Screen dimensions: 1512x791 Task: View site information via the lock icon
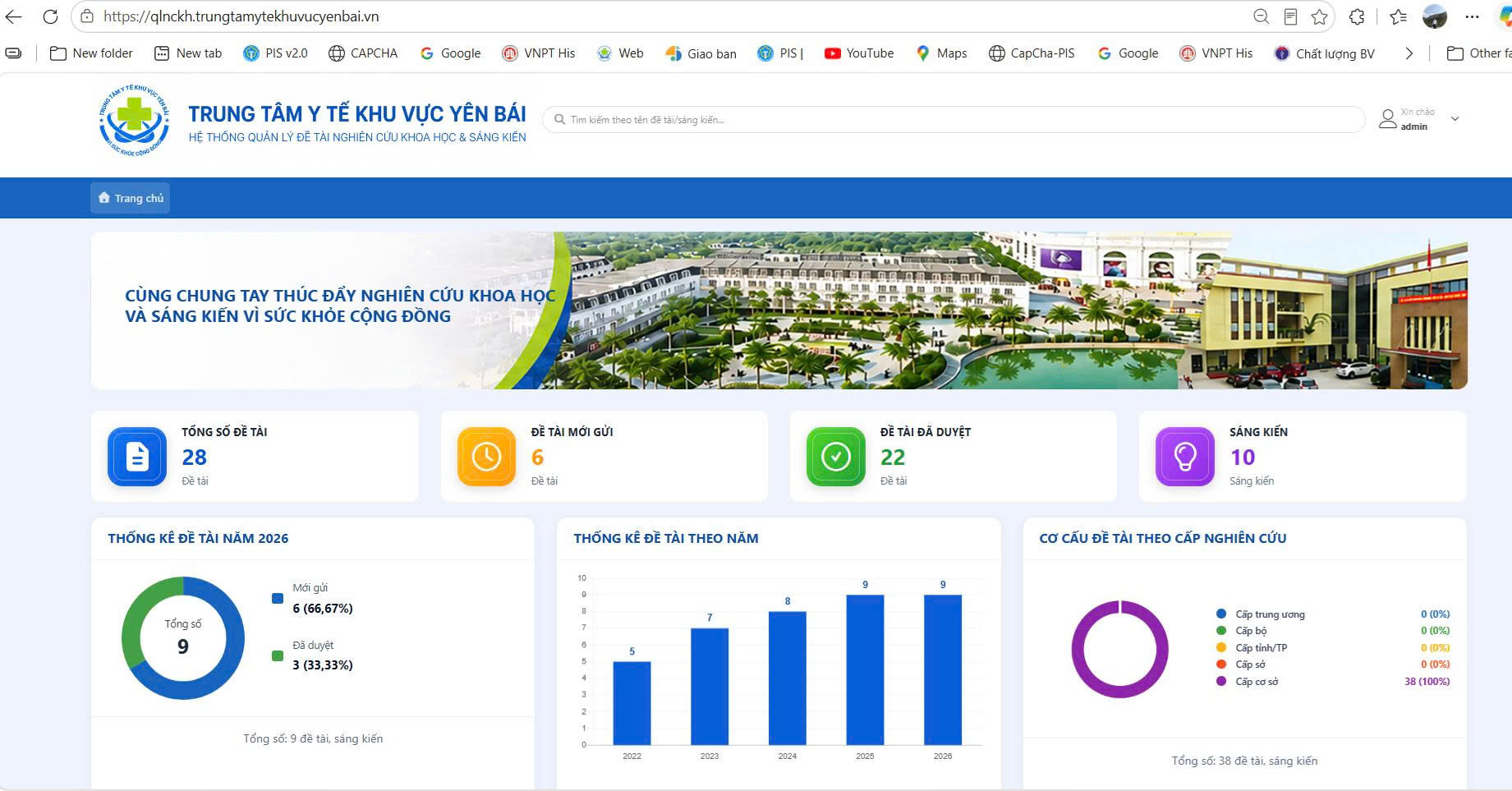click(x=87, y=16)
